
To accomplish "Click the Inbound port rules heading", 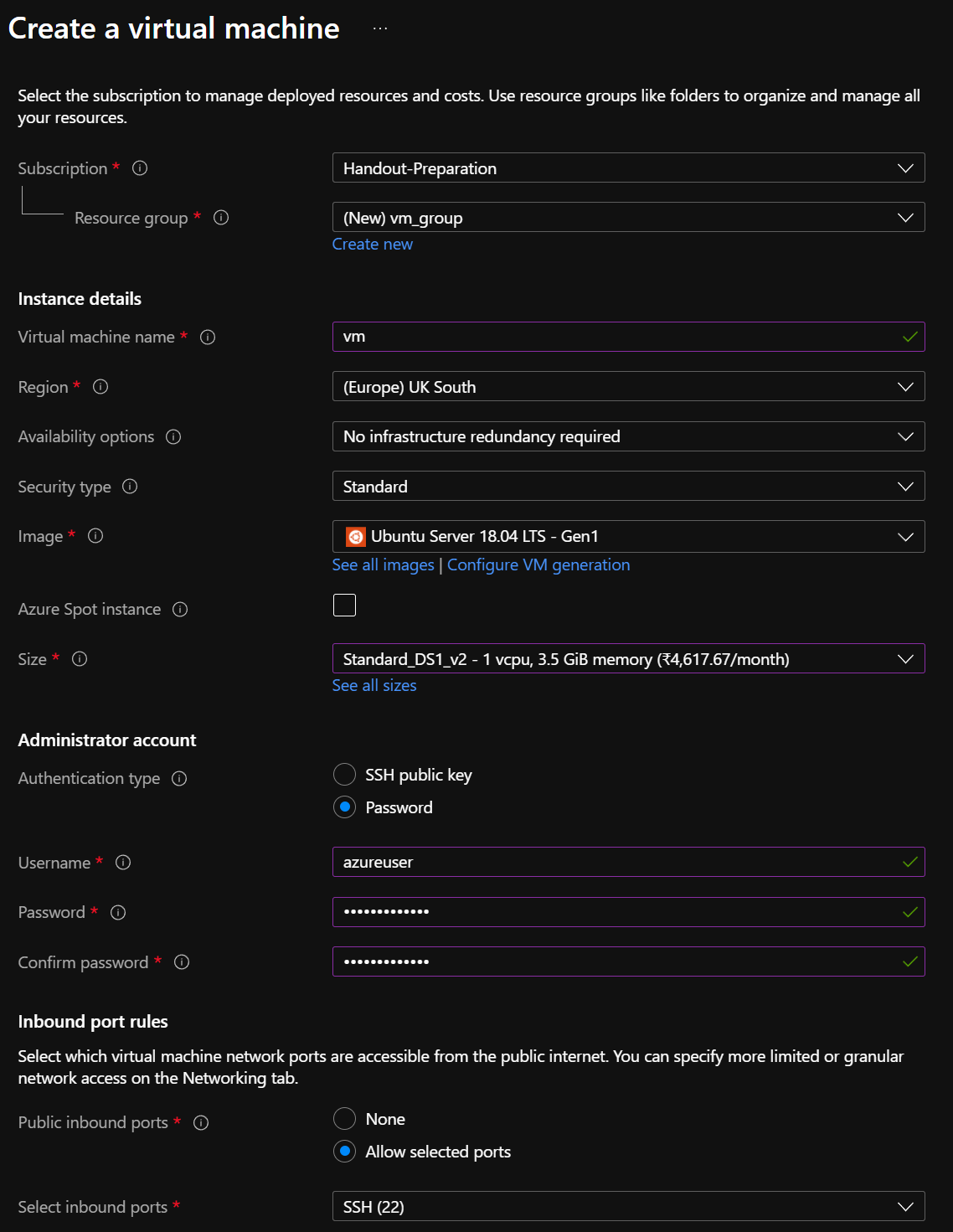I will pos(93,1022).
